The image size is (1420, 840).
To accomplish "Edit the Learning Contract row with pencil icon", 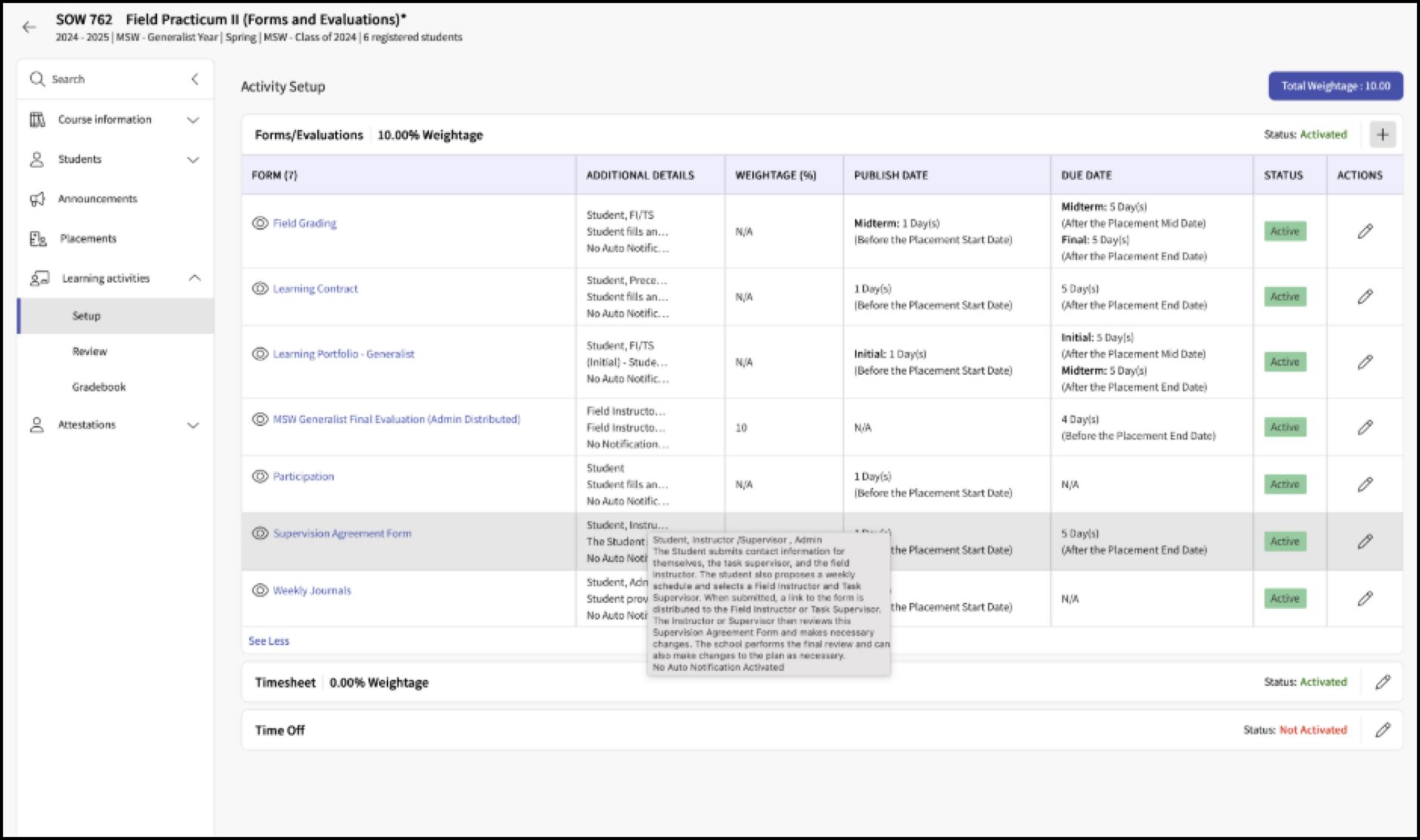I will coord(1365,297).
